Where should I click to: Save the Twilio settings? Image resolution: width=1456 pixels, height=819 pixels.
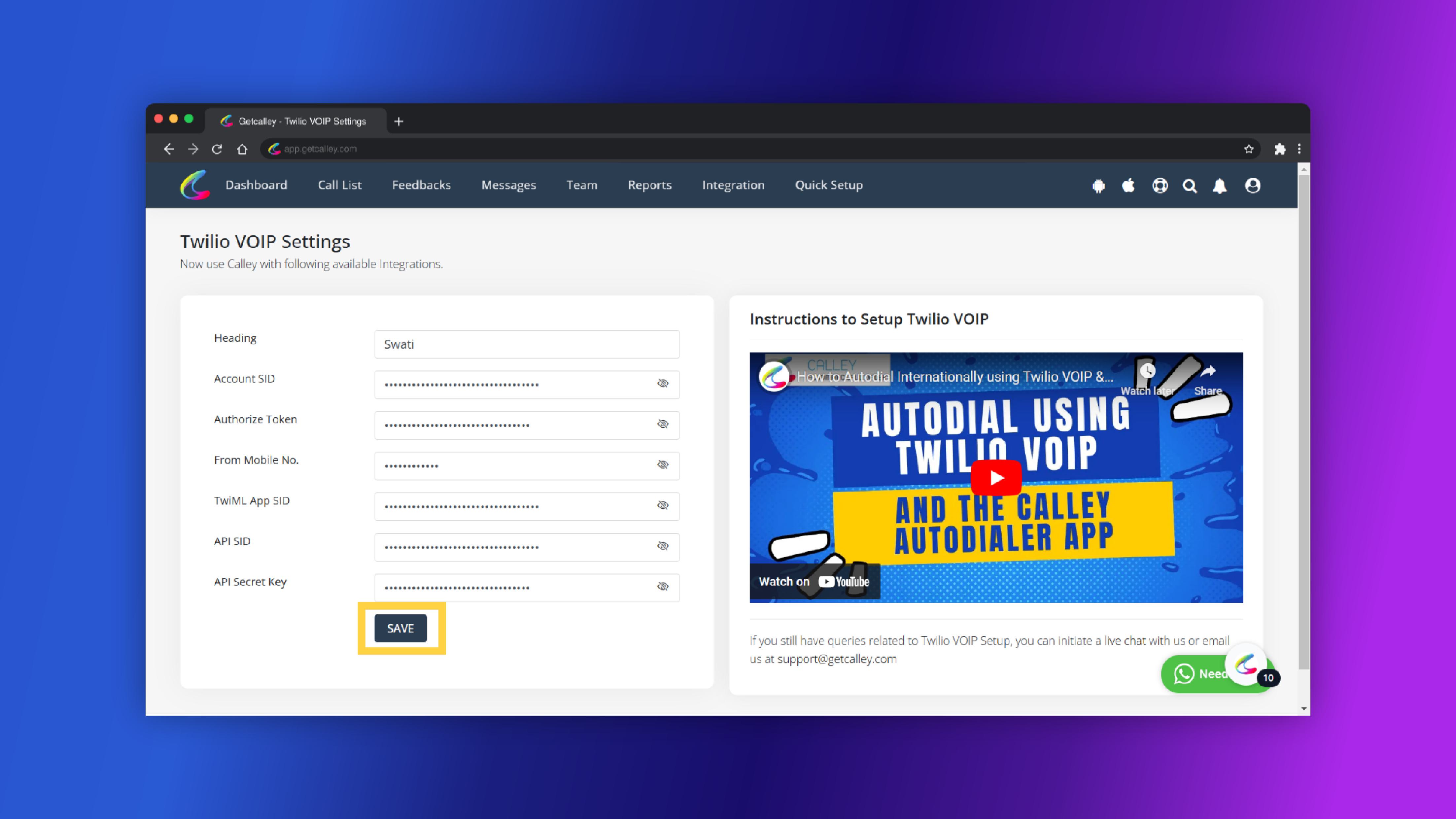coord(400,628)
